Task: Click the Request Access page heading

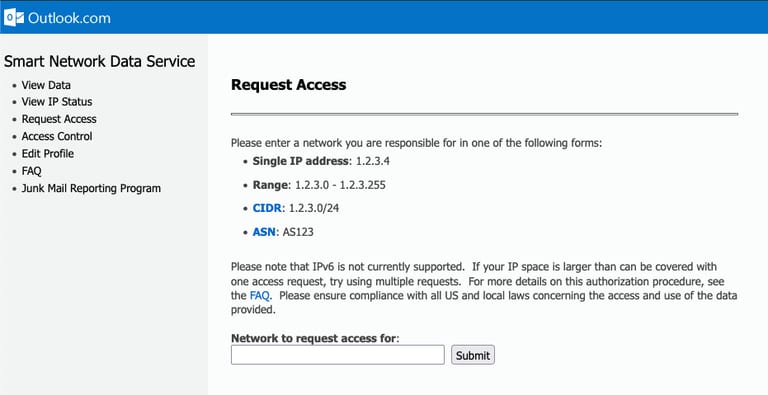Action: [288, 85]
